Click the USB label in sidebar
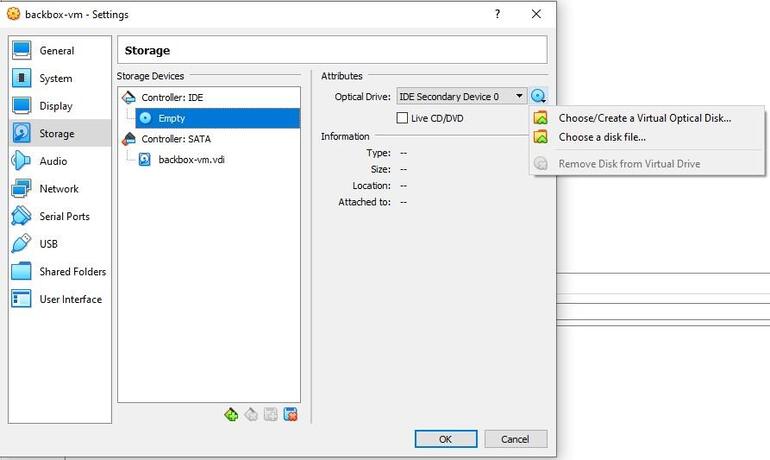770x460 pixels. (49, 244)
